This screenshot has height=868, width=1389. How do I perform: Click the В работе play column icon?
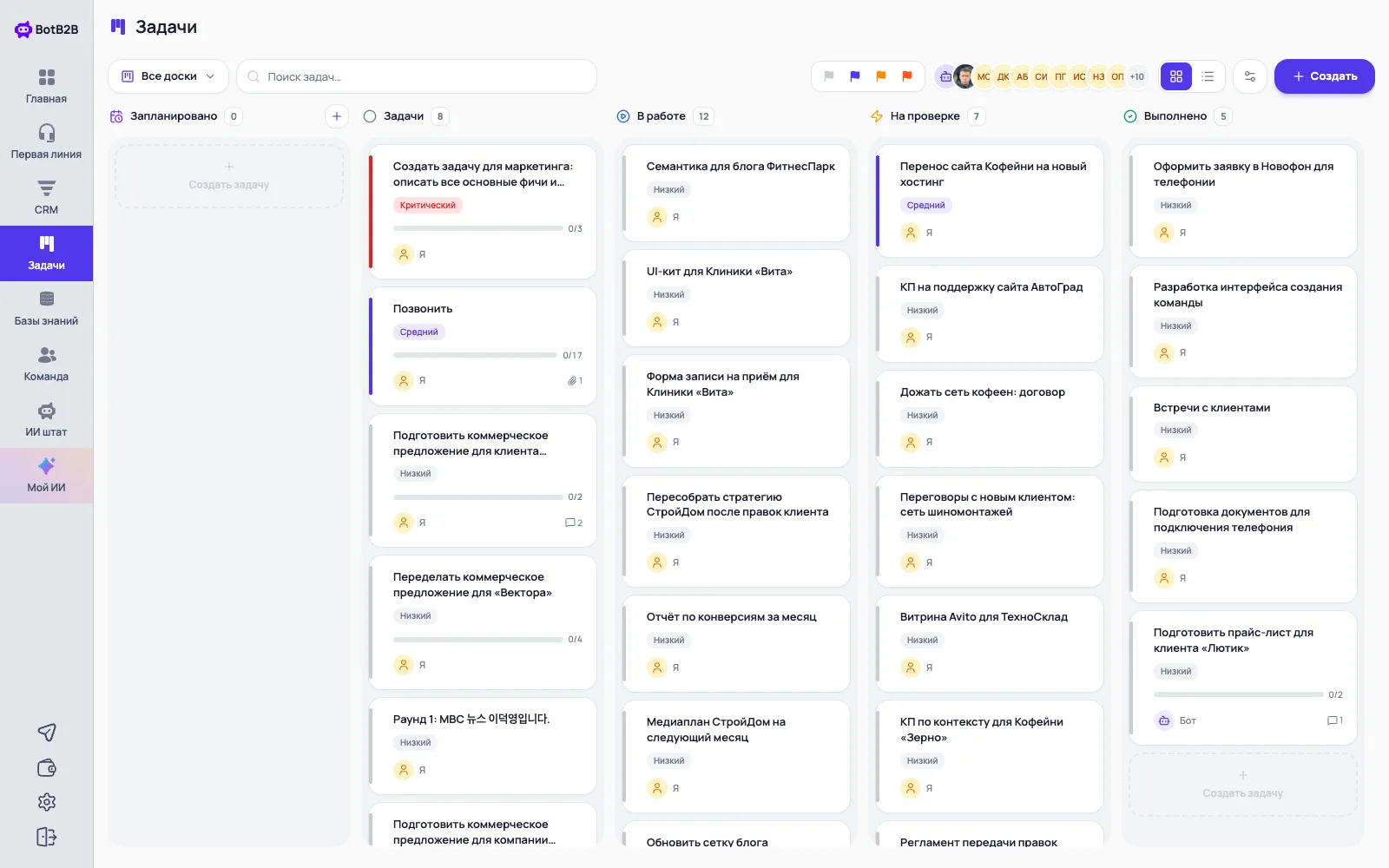[623, 116]
